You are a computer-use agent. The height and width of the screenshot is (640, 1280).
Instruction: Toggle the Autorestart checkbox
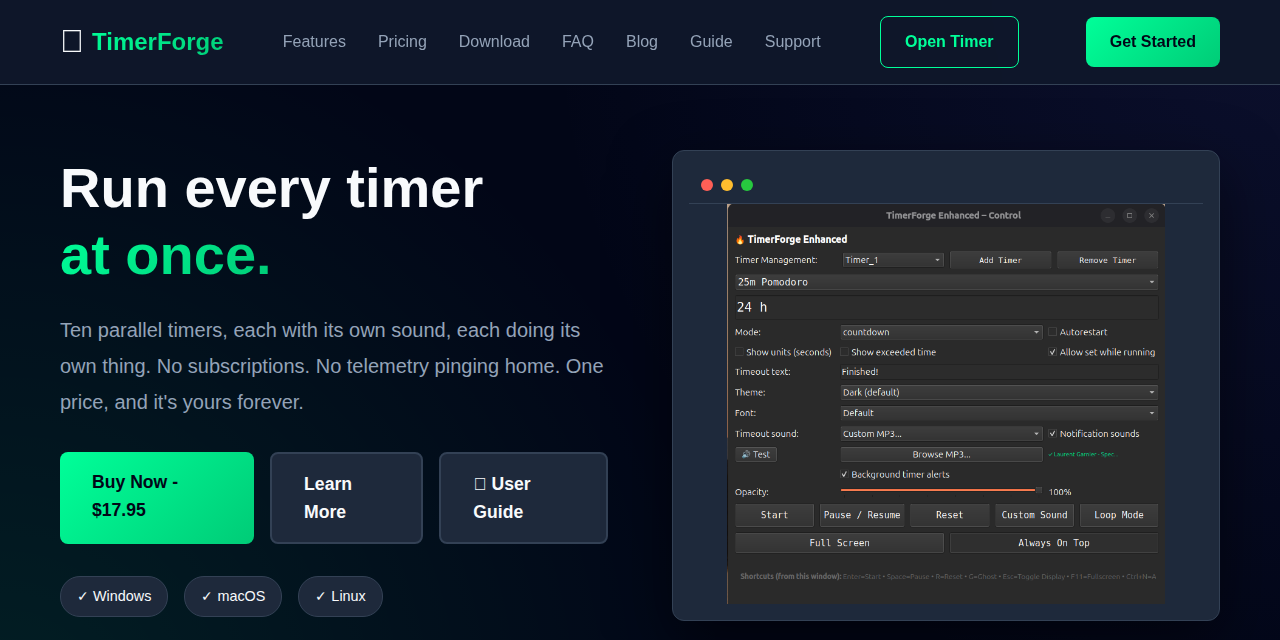pos(1052,332)
